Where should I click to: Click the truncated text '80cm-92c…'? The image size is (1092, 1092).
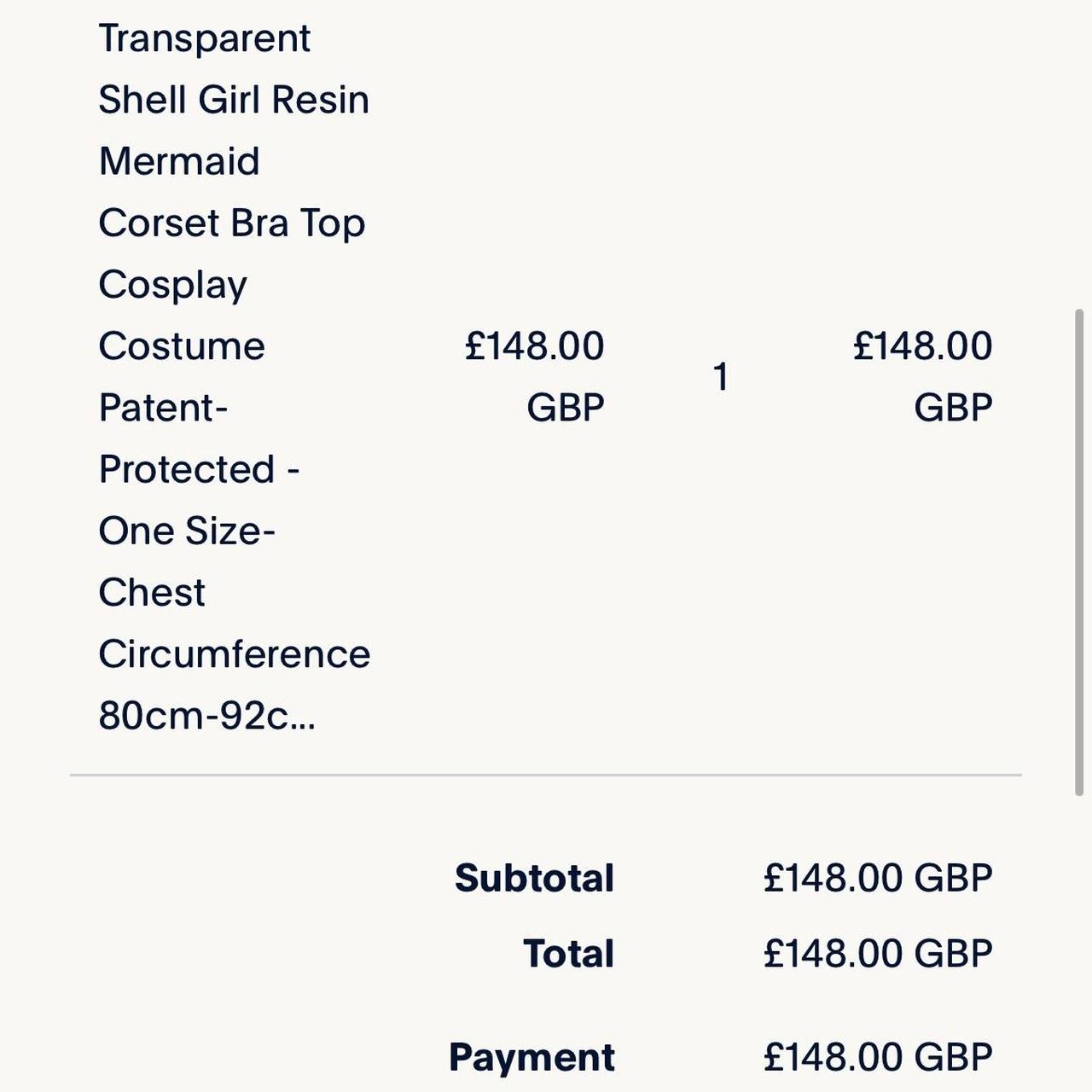(207, 716)
